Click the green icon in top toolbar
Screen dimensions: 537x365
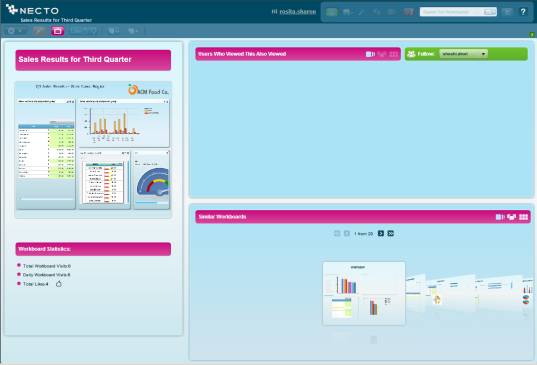pos(332,12)
